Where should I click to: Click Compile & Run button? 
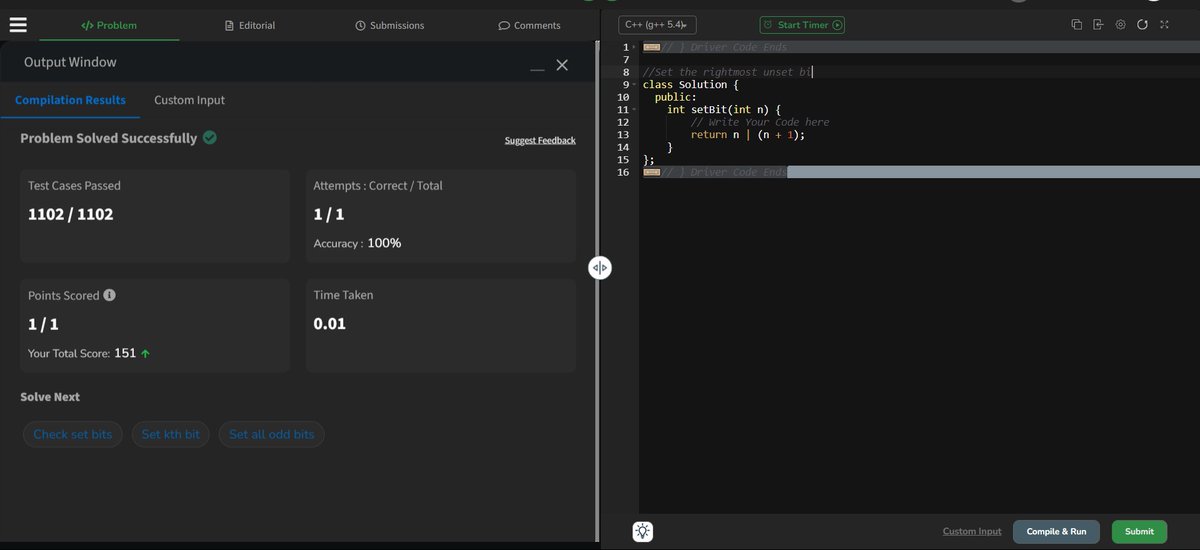(1056, 532)
